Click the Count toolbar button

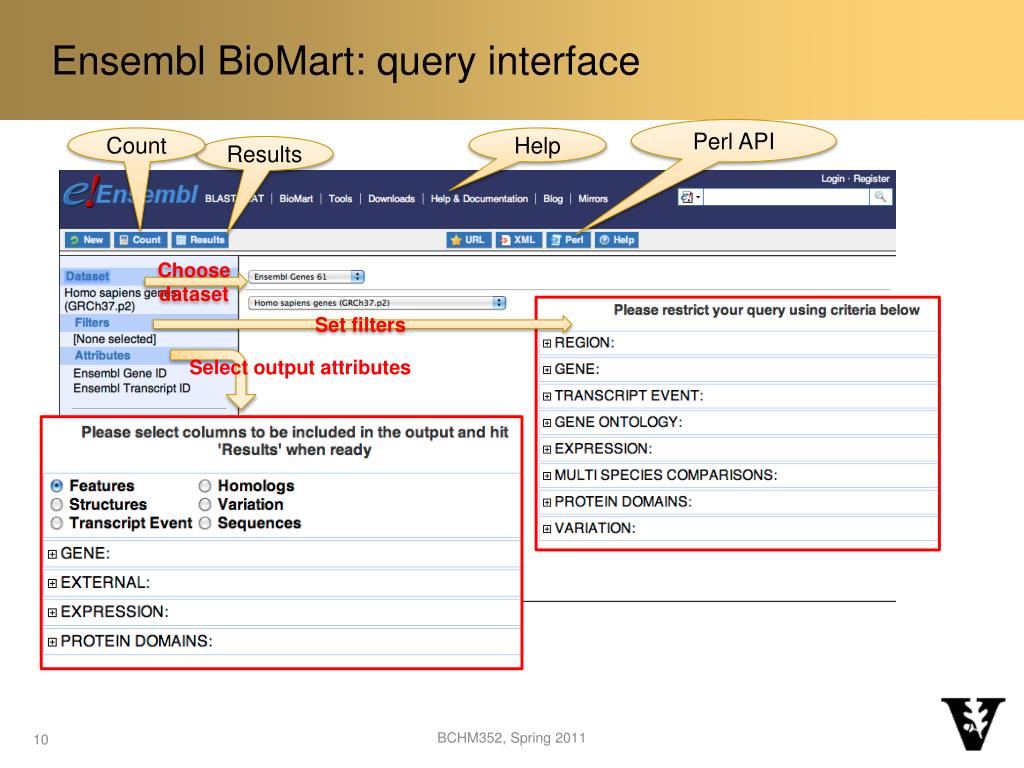pyautogui.click(x=140, y=240)
